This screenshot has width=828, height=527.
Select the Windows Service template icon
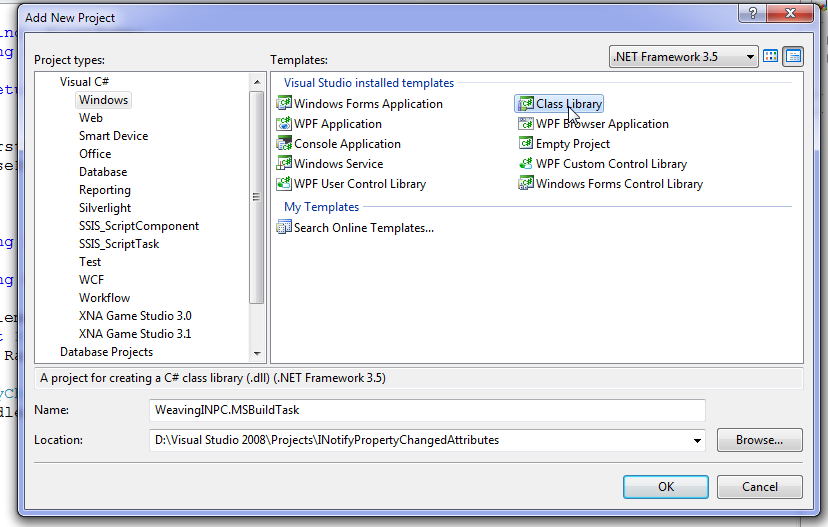tap(284, 163)
